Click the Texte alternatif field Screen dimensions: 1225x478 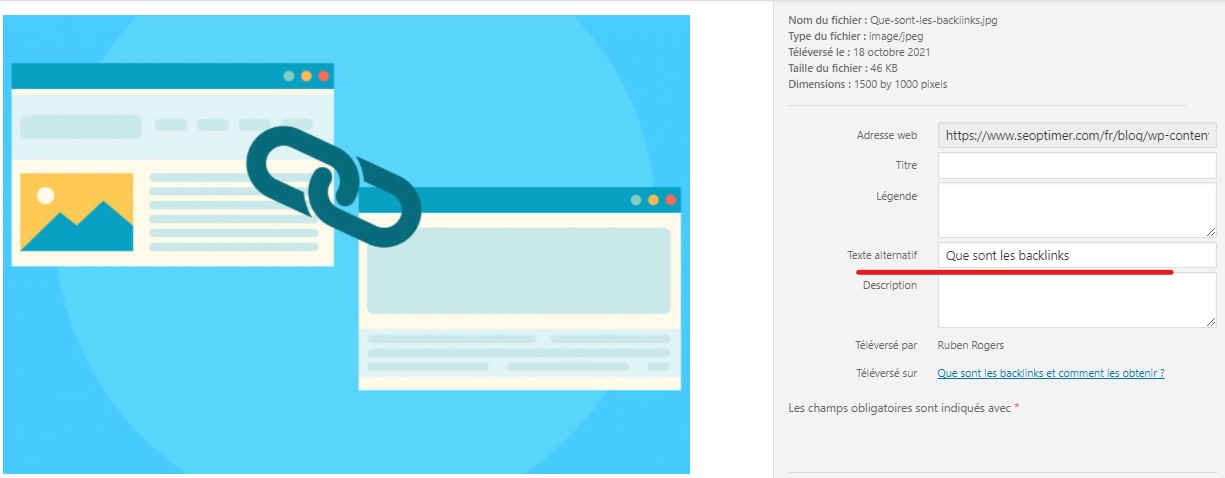1077,256
